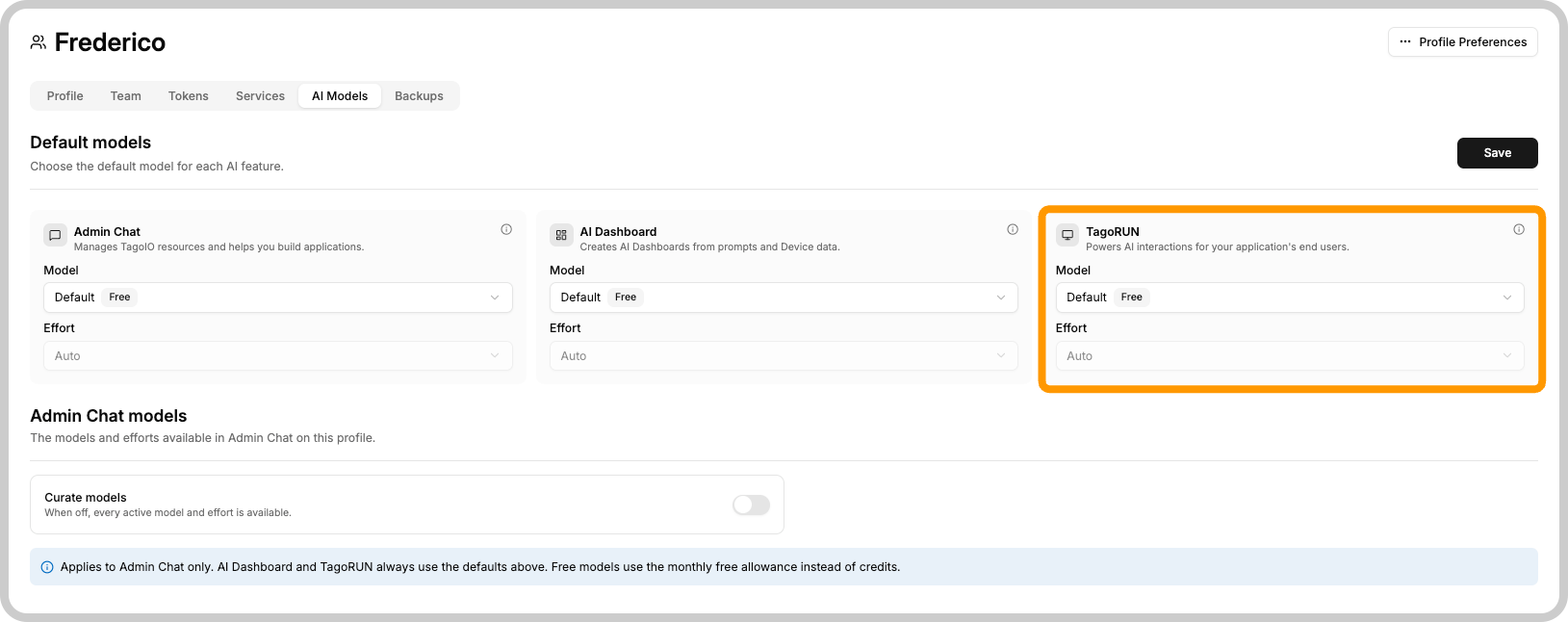The height and width of the screenshot is (622, 1568).
Task: Open the Profile Preferences button
Action: (x=1462, y=42)
